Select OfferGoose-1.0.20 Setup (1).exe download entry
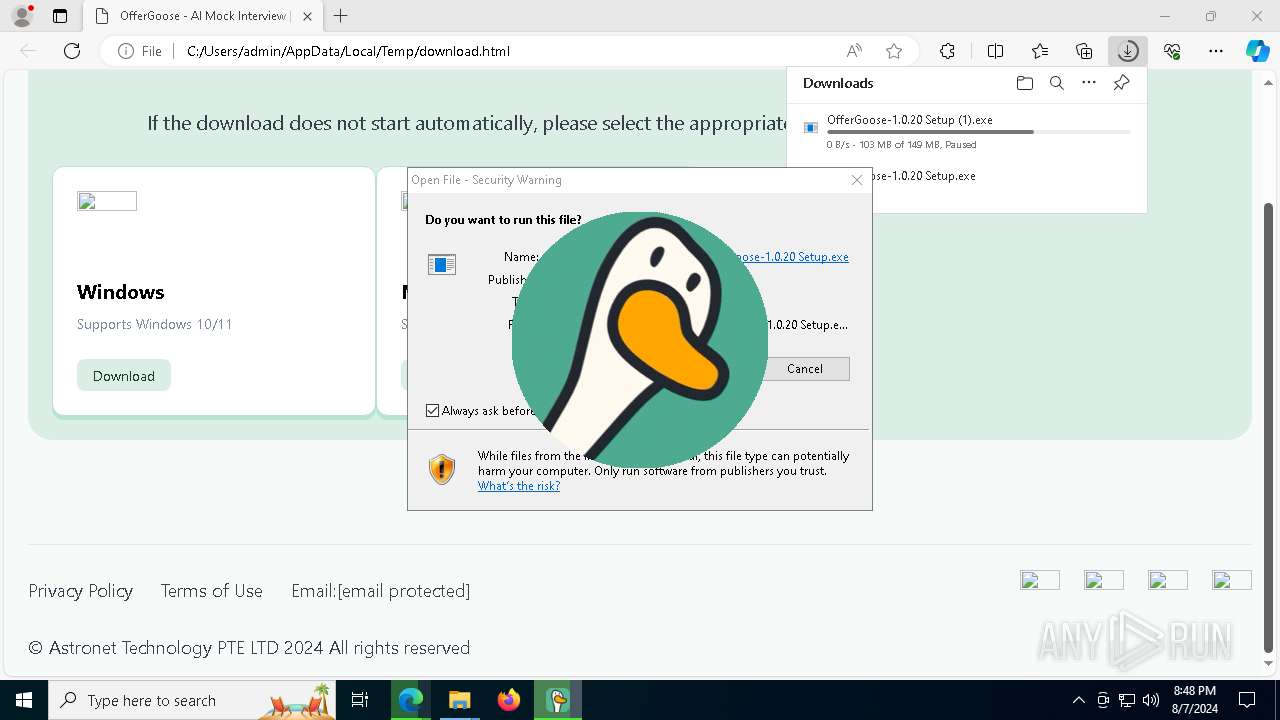This screenshot has width=1280, height=720. click(x=966, y=131)
